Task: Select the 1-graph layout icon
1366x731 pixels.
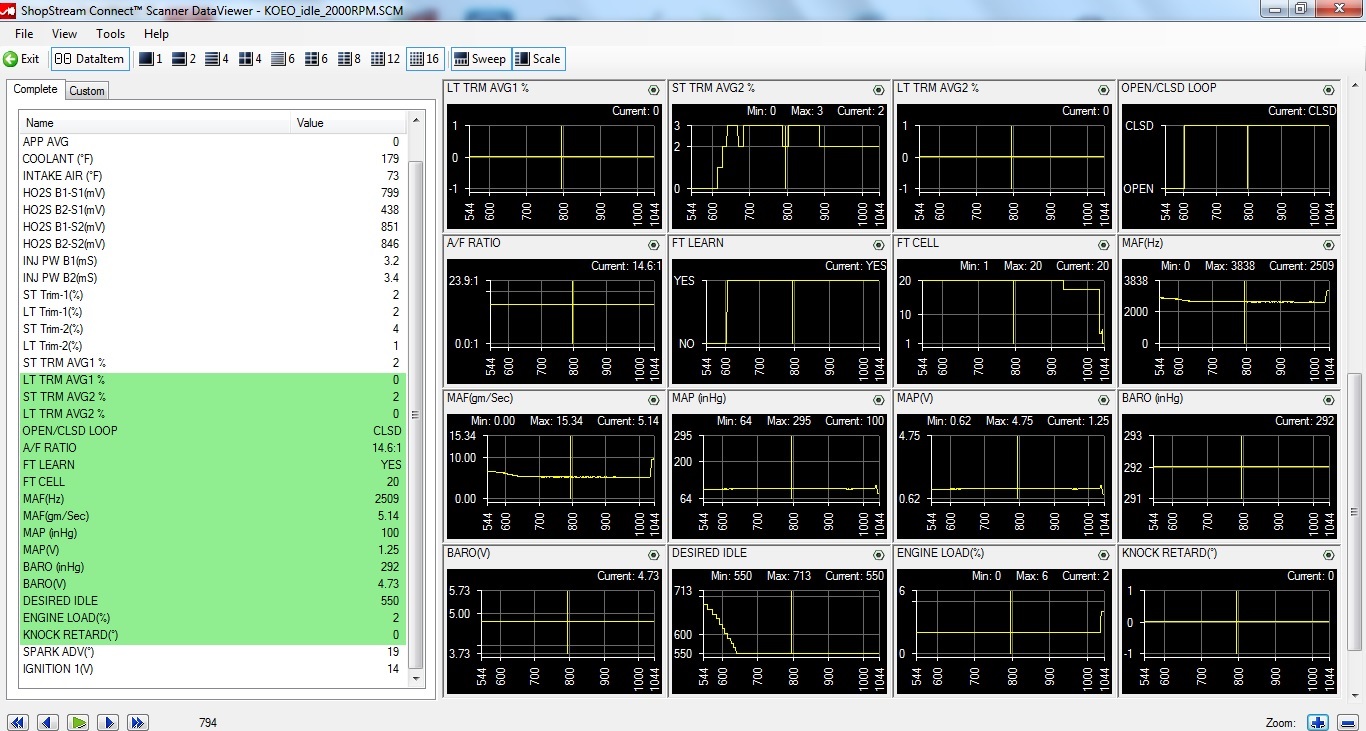Action: pyautogui.click(x=150, y=59)
